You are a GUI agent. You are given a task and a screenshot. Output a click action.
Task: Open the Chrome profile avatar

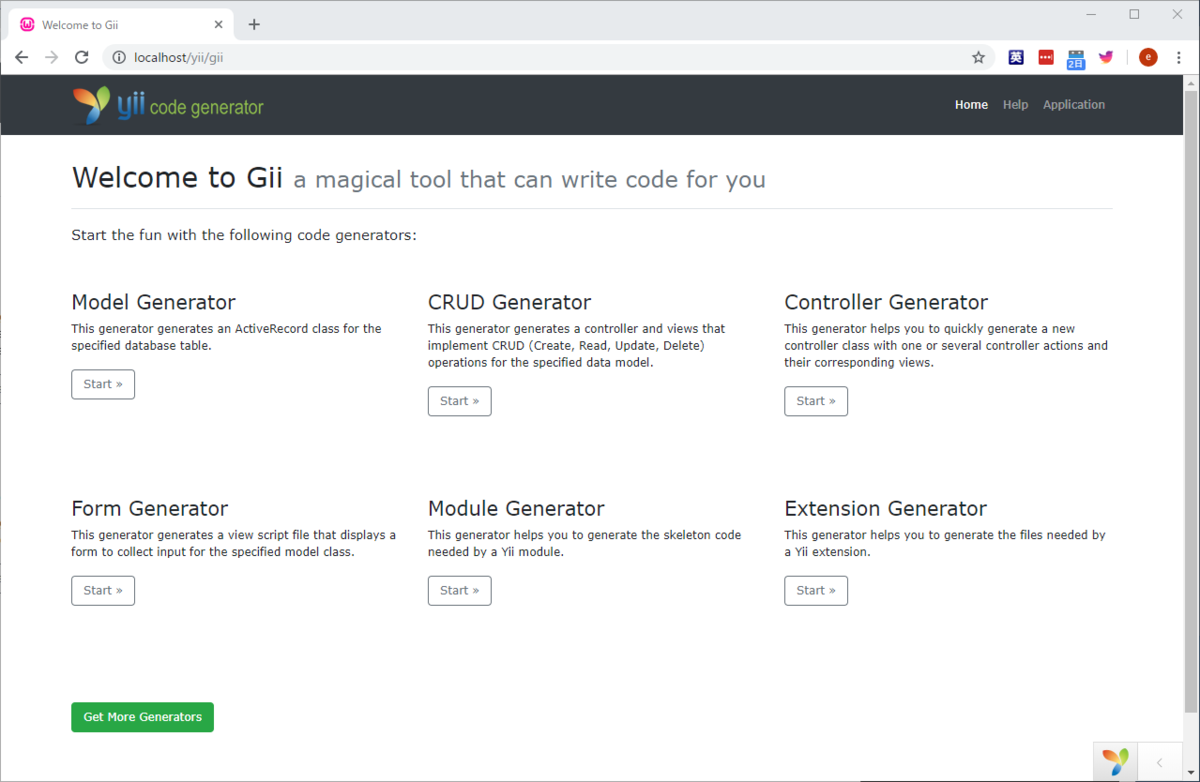tap(1148, 57)
